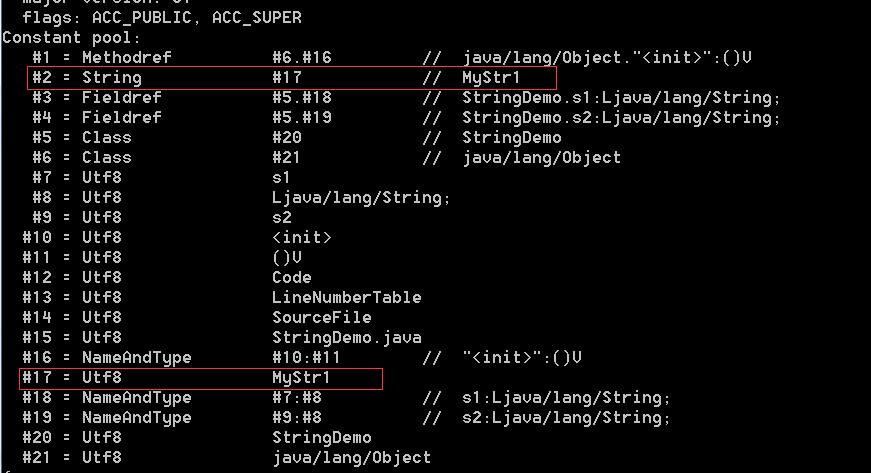Image resolution: width=871 pixels, height=473 pixels.
Task: Click the <init> value on line #10
Action: (x=302, y=238)
